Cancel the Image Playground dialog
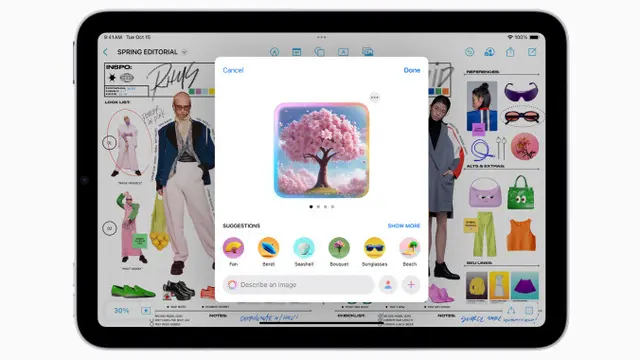640x360 pixels. point(233,70)
